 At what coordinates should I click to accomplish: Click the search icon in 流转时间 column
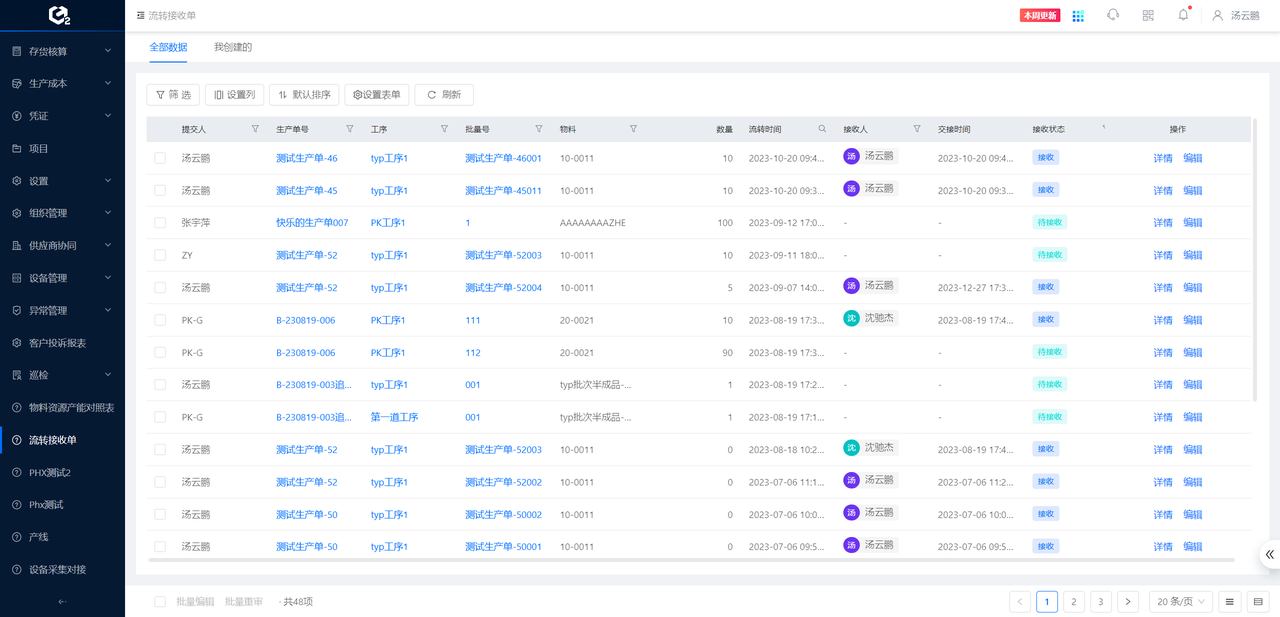pyautogui.click(x=822, y=129)
